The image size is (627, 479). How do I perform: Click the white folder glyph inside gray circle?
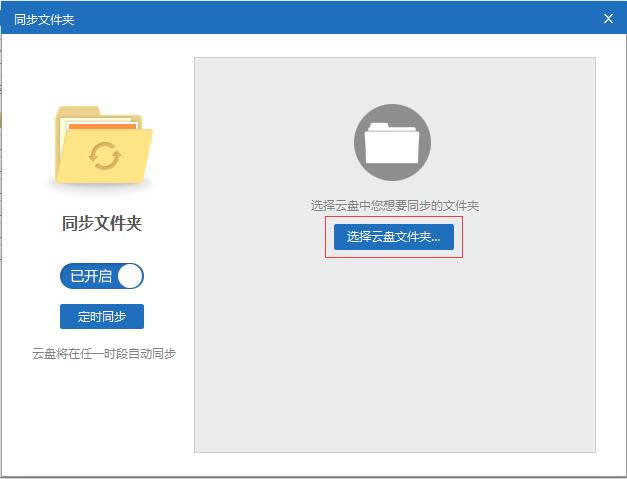392,144
